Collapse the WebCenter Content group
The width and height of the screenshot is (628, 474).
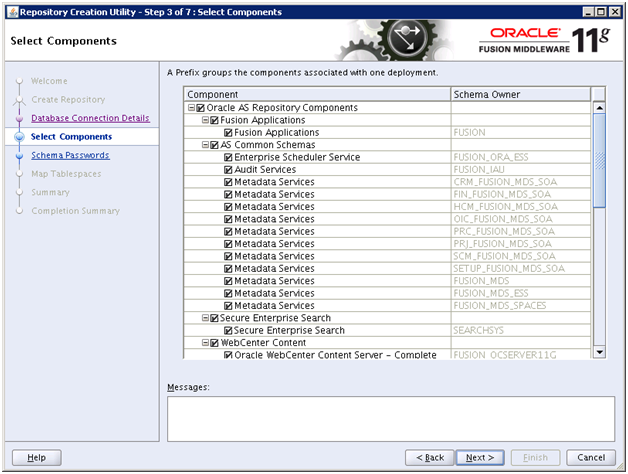pos(205,343)
